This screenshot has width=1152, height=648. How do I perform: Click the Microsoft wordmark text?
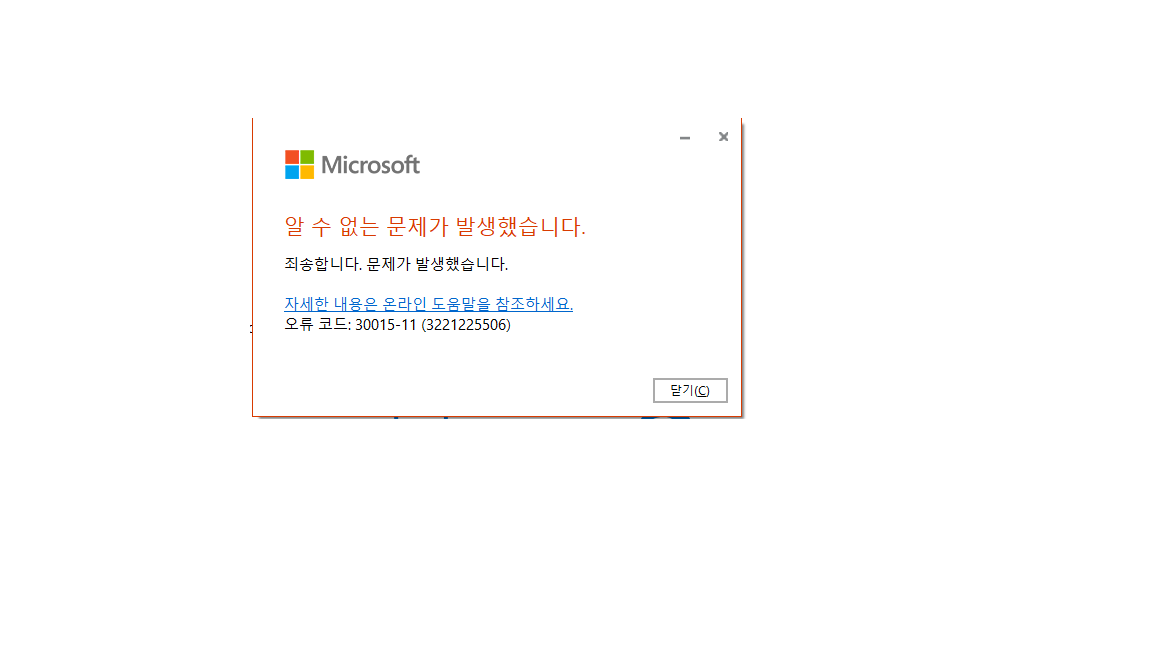point(370,165)
